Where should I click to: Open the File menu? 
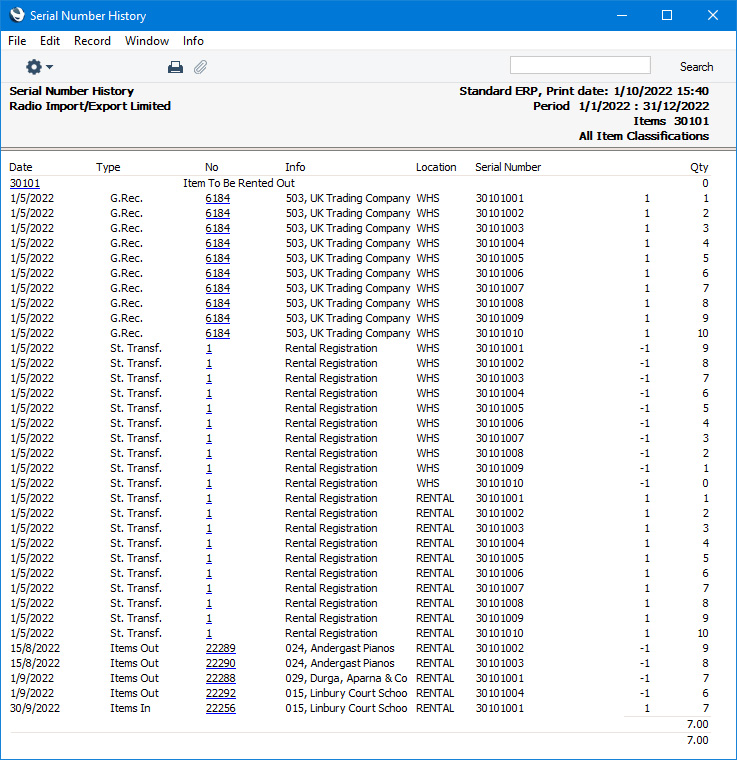point(17,41)
